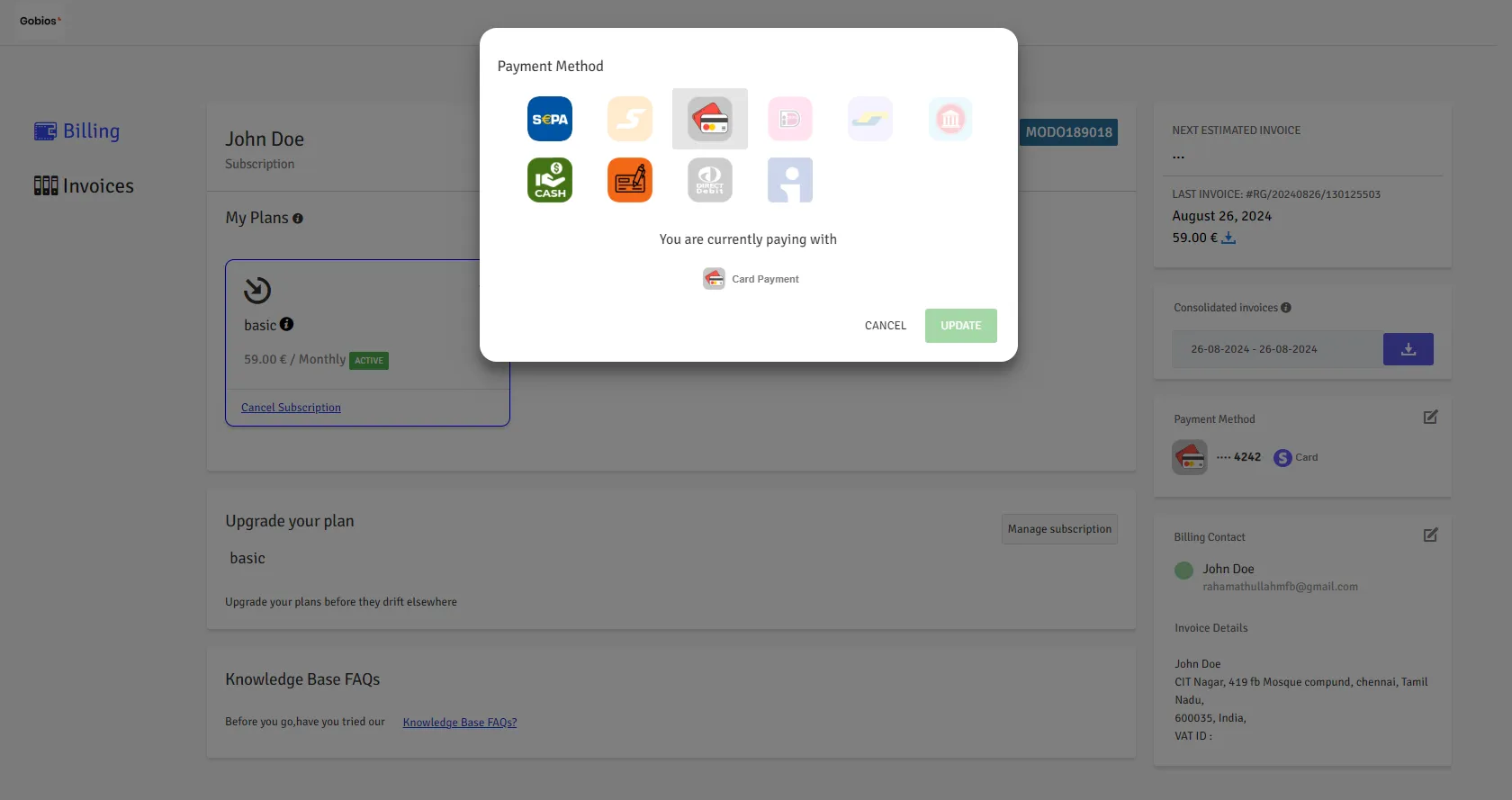Click CANCEL in Payment Method dialog

click(886, 326)
